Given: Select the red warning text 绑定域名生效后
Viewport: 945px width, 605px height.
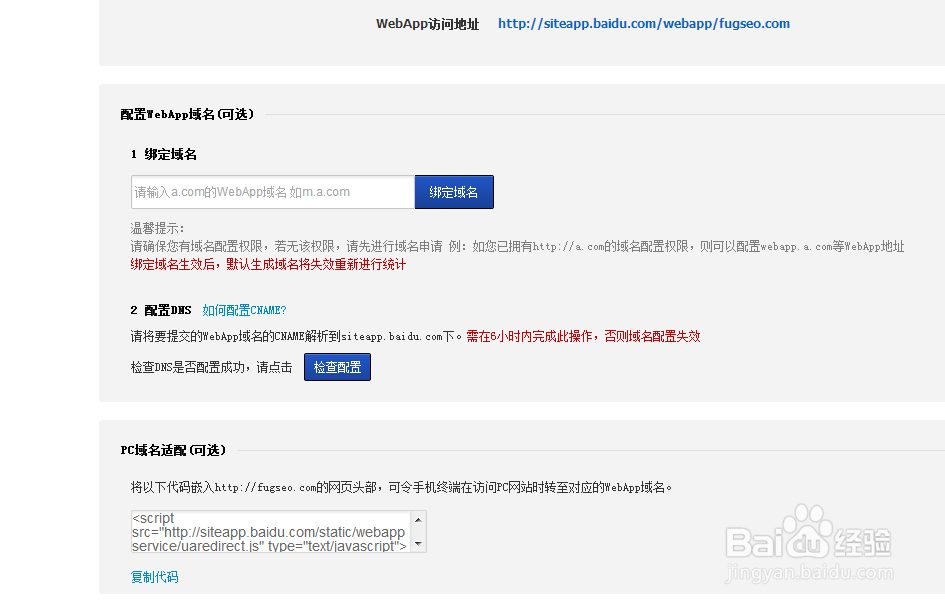Looking at the screenshot, I should click(x=172, y=265).
